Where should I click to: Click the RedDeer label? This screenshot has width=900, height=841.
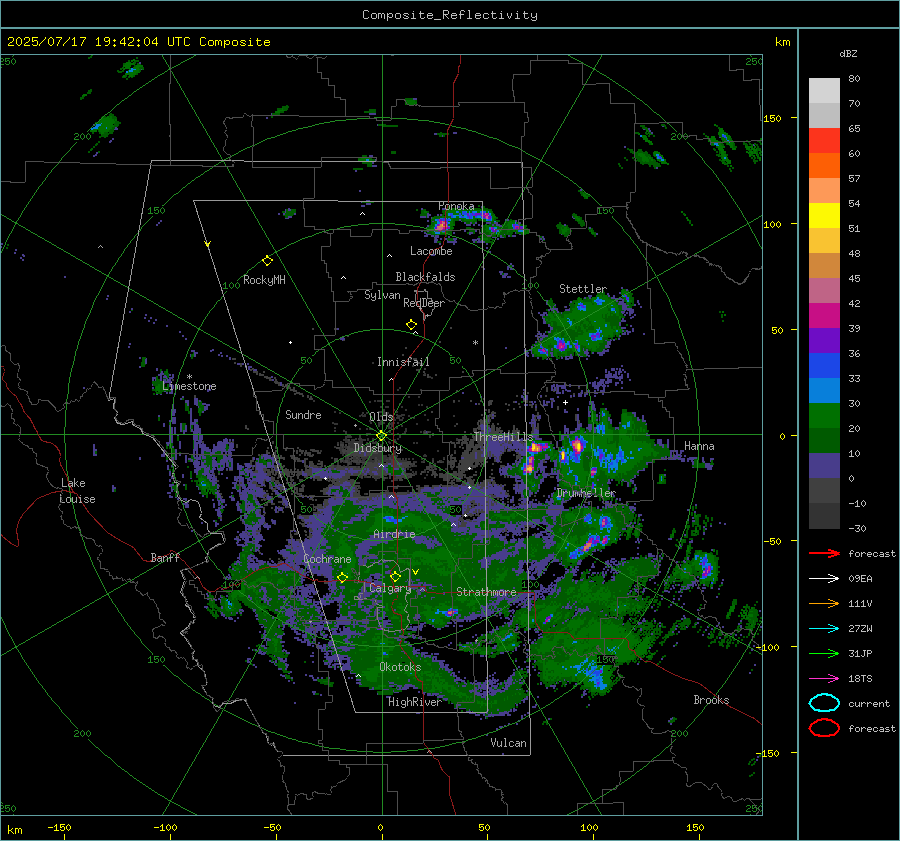424,303
